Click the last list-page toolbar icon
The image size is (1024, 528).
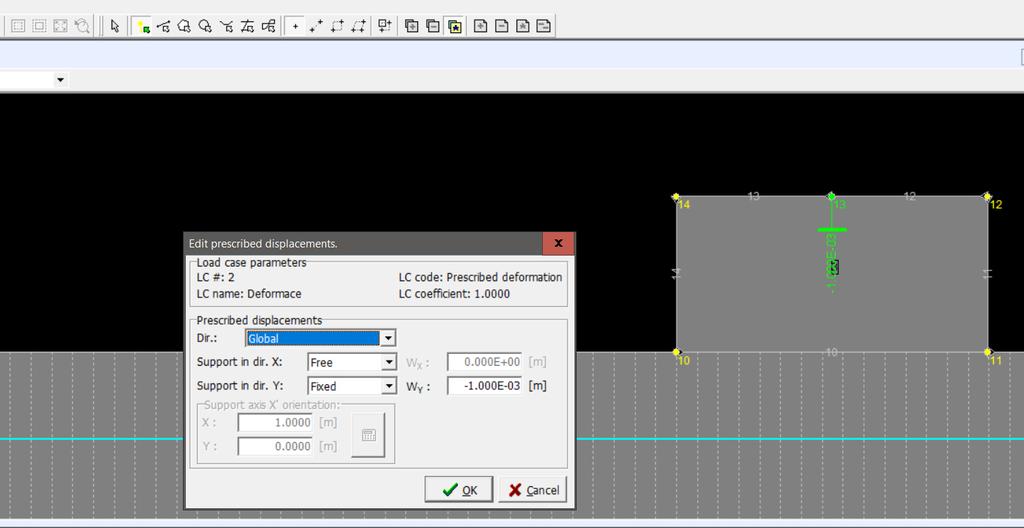(x=543, y=26)
